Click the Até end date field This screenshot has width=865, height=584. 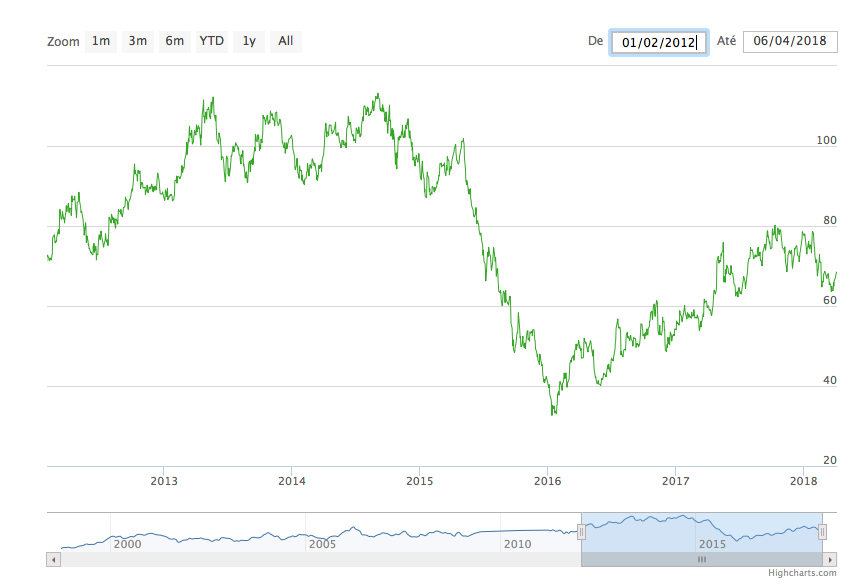[x=790, y=41]
